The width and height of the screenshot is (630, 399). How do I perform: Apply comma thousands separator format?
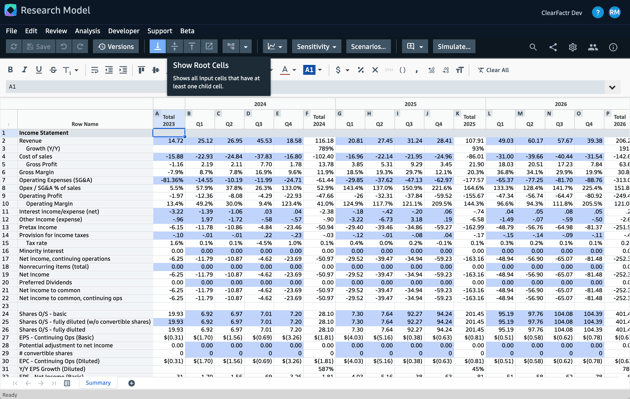click(x=416, y=70)
